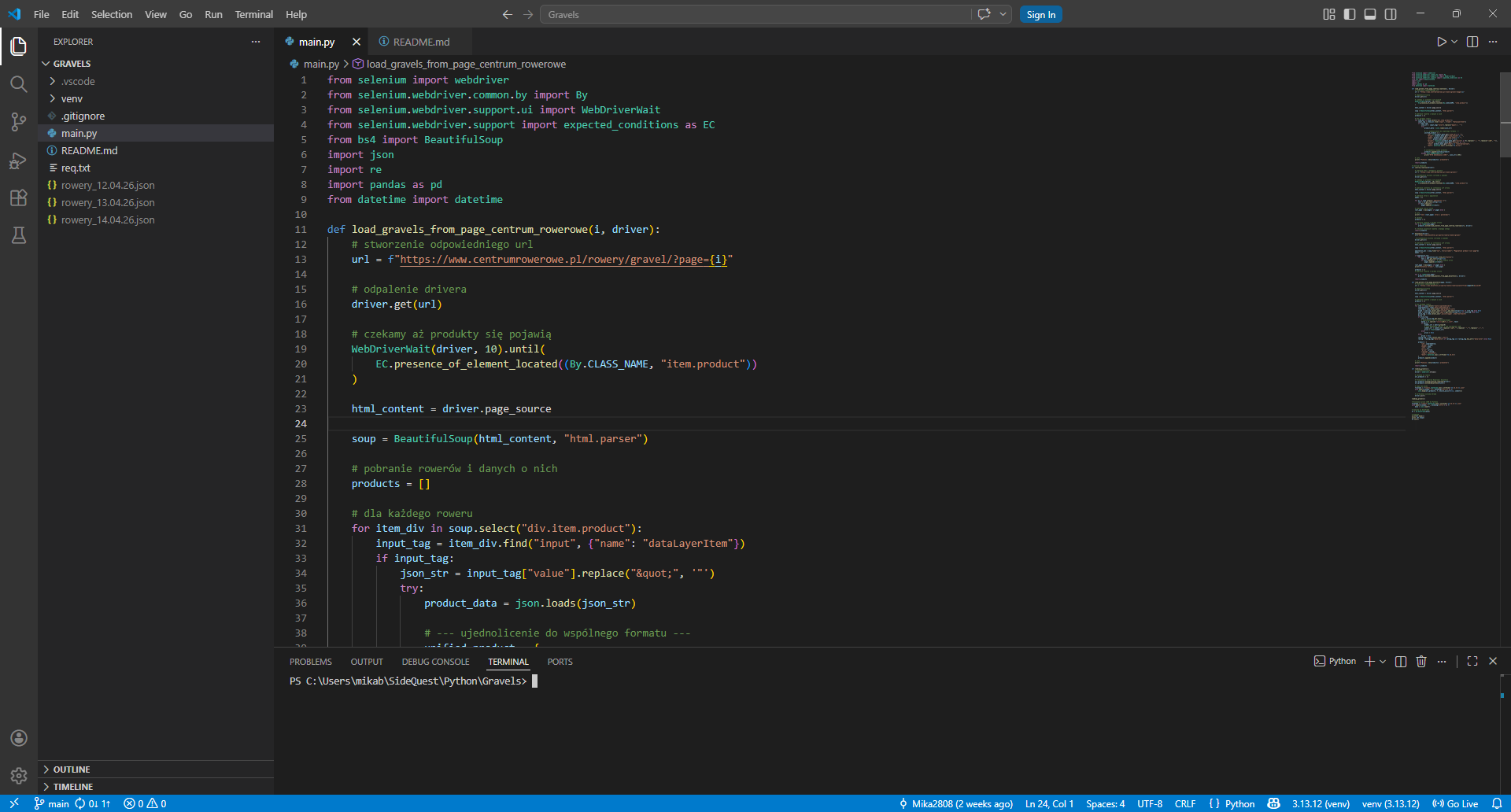This screenshot has width=1511, height=812.
Task: Open the Run and Debug view
Action: (x=19, y=161)
